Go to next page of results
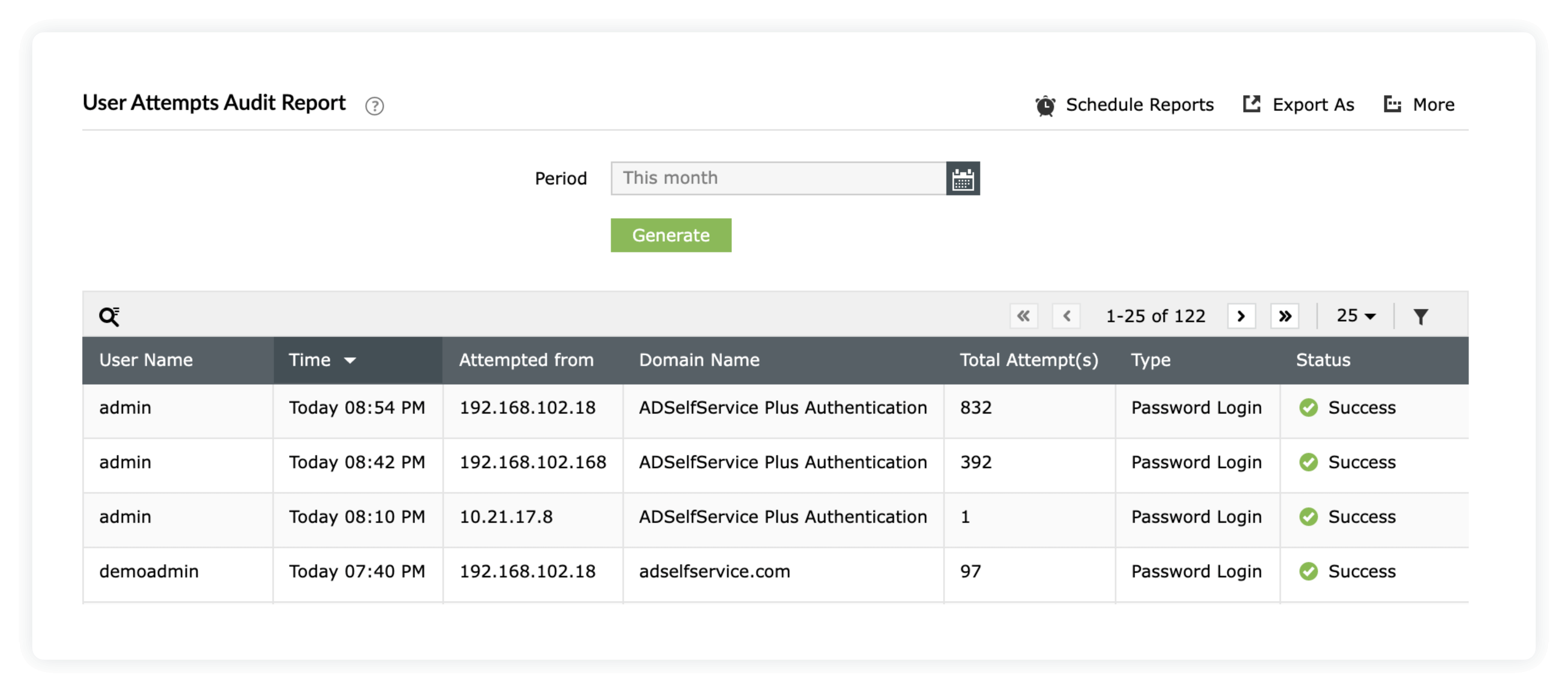1568x692 pixels. 1241,316
